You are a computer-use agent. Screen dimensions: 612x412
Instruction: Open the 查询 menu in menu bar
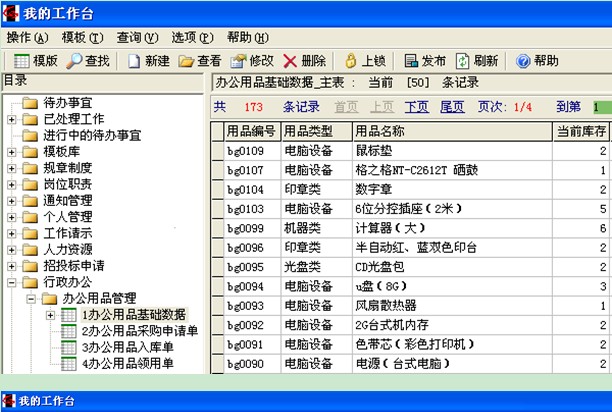tap(137, 37)
